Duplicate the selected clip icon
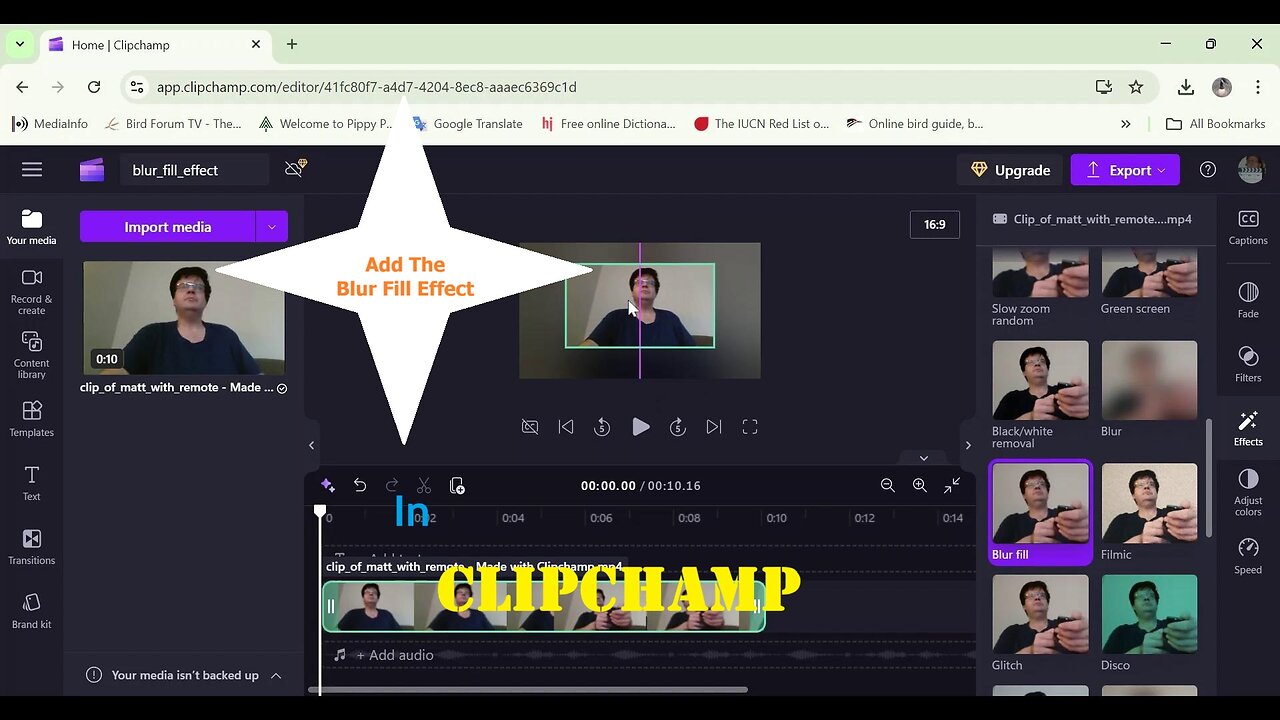This screenshot has height=720, width=1280. pos(457,485)
